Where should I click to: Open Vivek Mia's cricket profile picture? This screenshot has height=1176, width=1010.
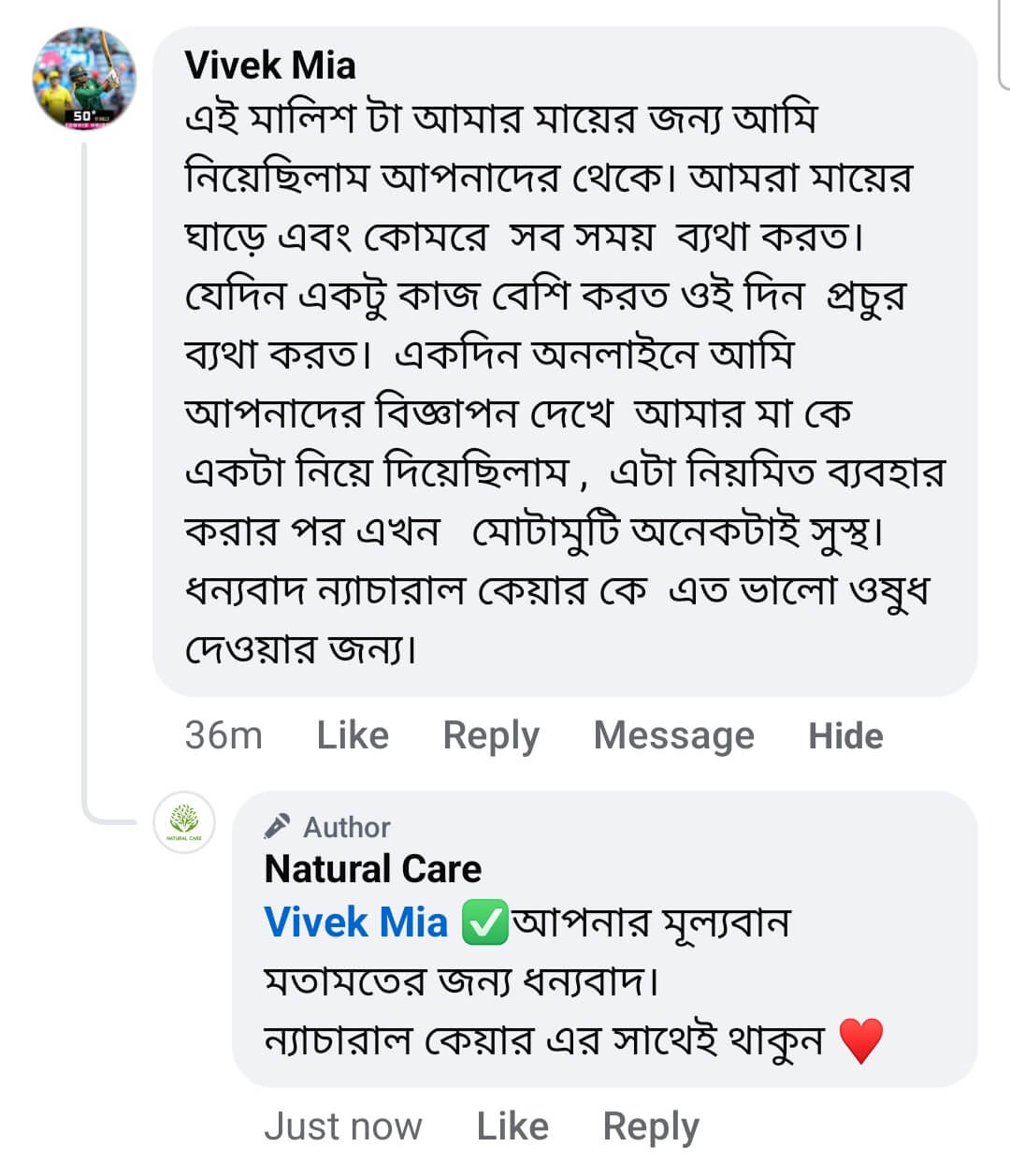coord(84,79)
